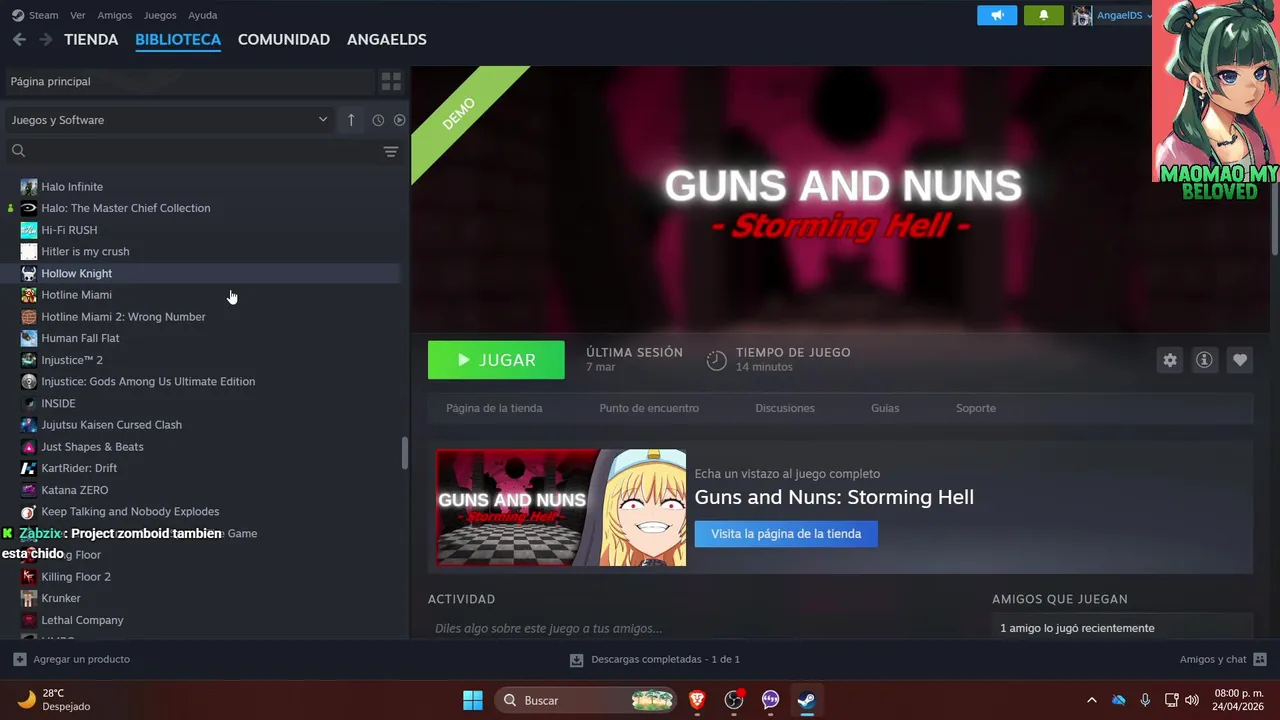Show game info icon
This screenshot has height=720, width=1280.
pyautogui.click(x=1205, y=360)
